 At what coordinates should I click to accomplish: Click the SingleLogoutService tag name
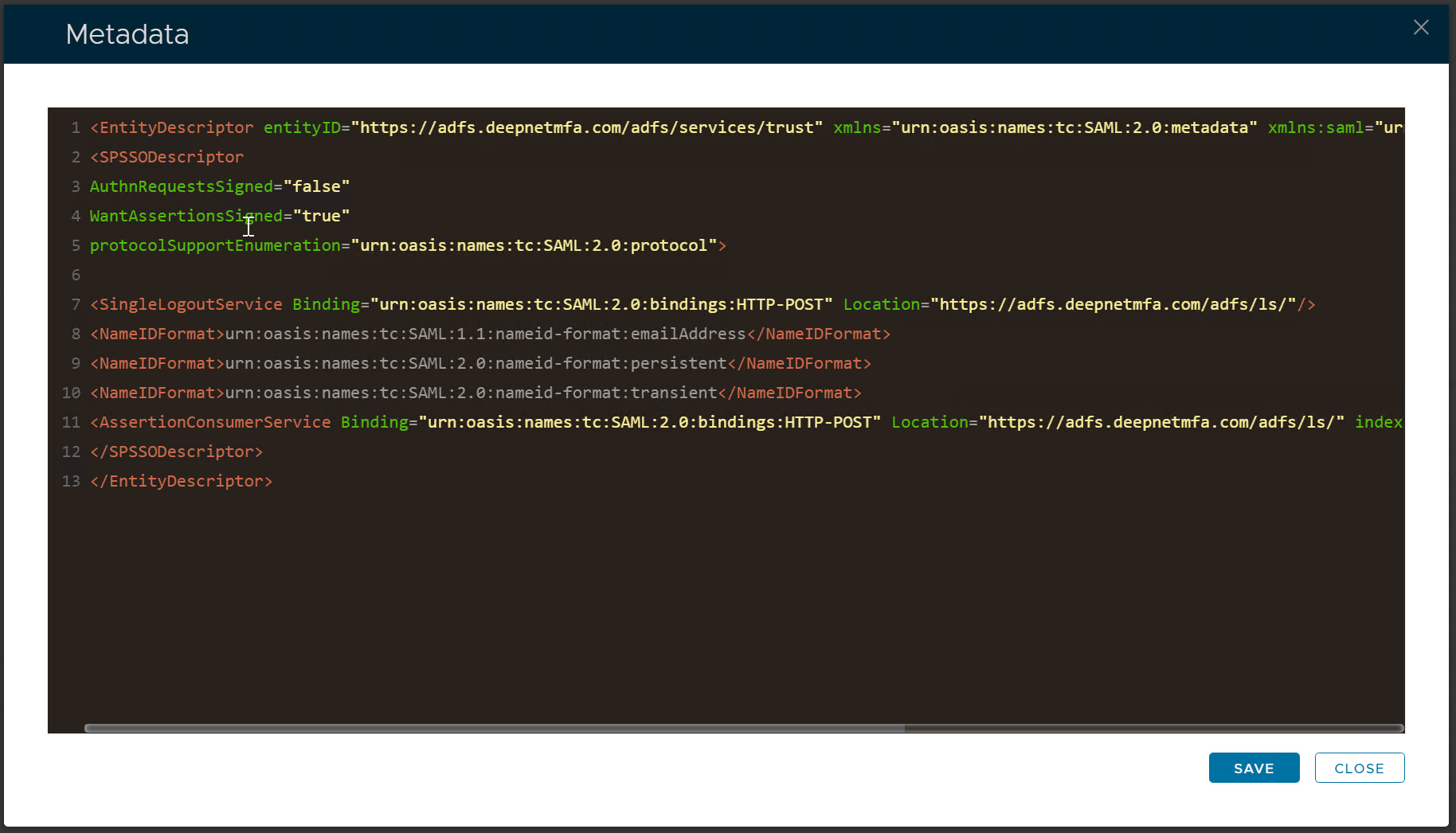(190, 304)
